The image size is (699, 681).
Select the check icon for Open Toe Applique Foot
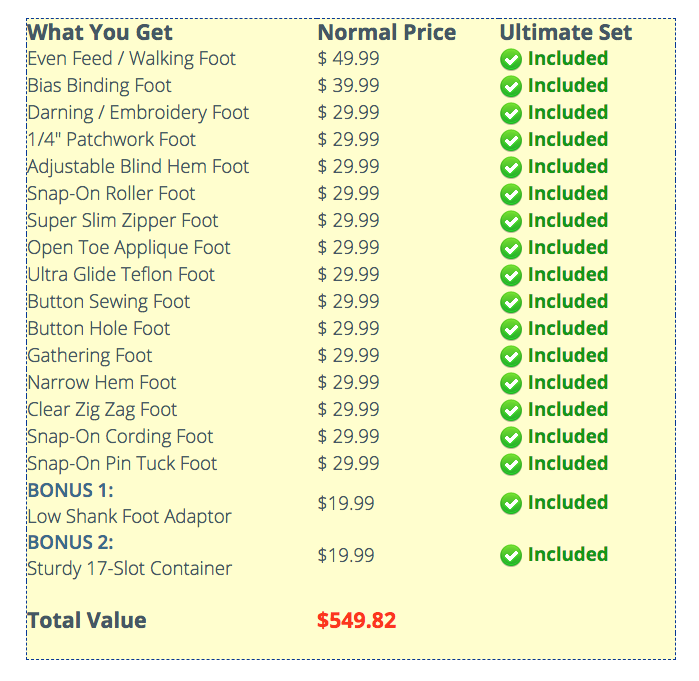click(x=511, y=249)
